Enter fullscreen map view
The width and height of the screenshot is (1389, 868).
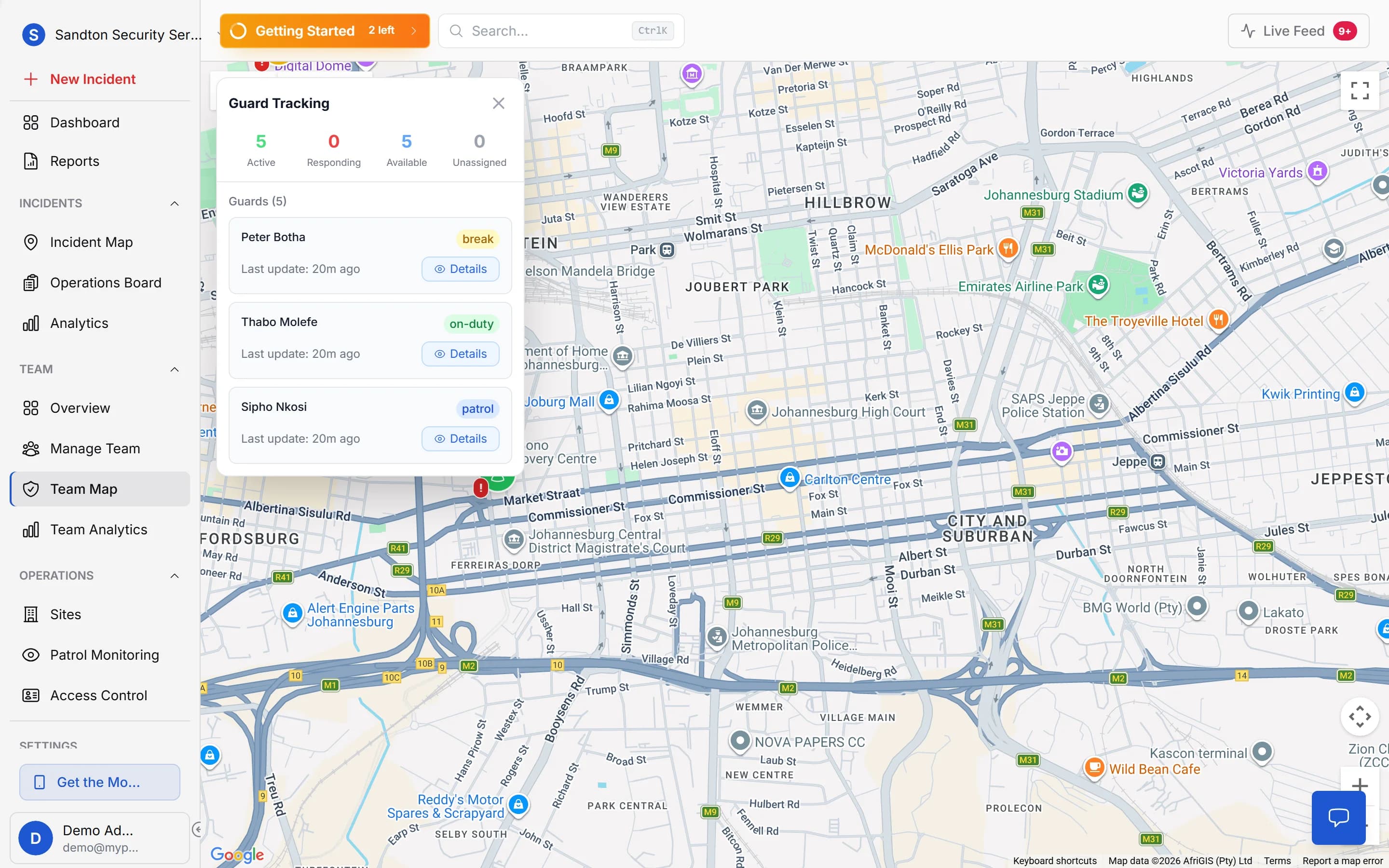pyautogui.click(x=1360, y=90)
